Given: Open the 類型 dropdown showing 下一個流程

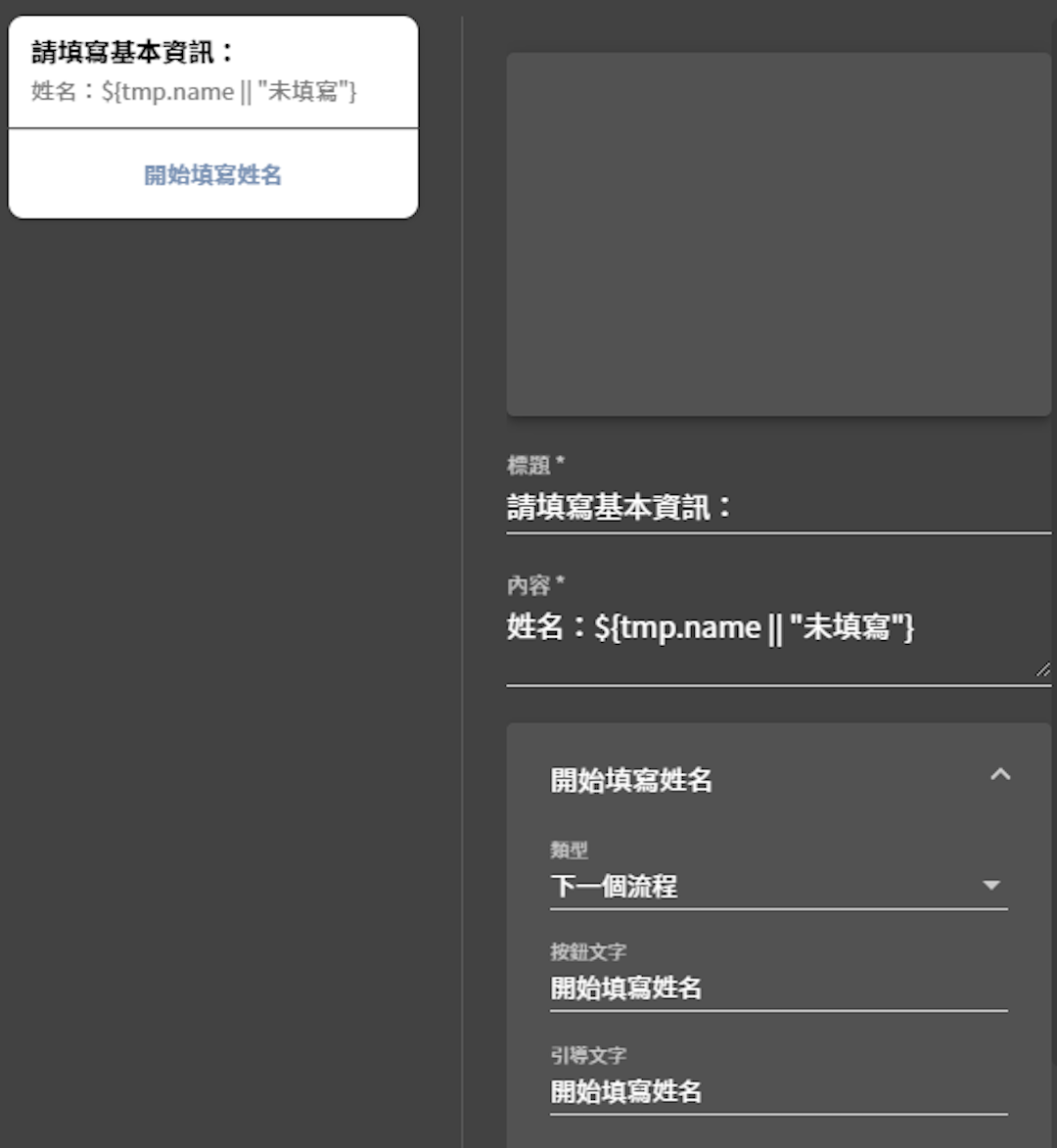Looking at the screenshot, I should [779, 886].
